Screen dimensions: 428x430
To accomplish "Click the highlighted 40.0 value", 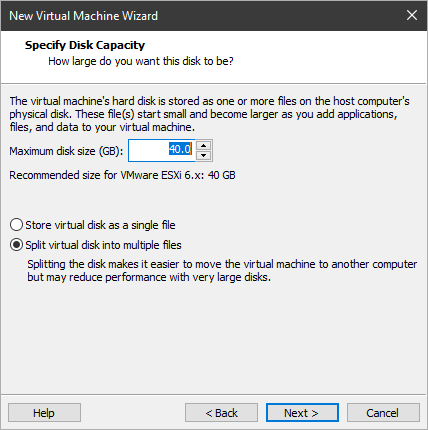I will point(180,149).
